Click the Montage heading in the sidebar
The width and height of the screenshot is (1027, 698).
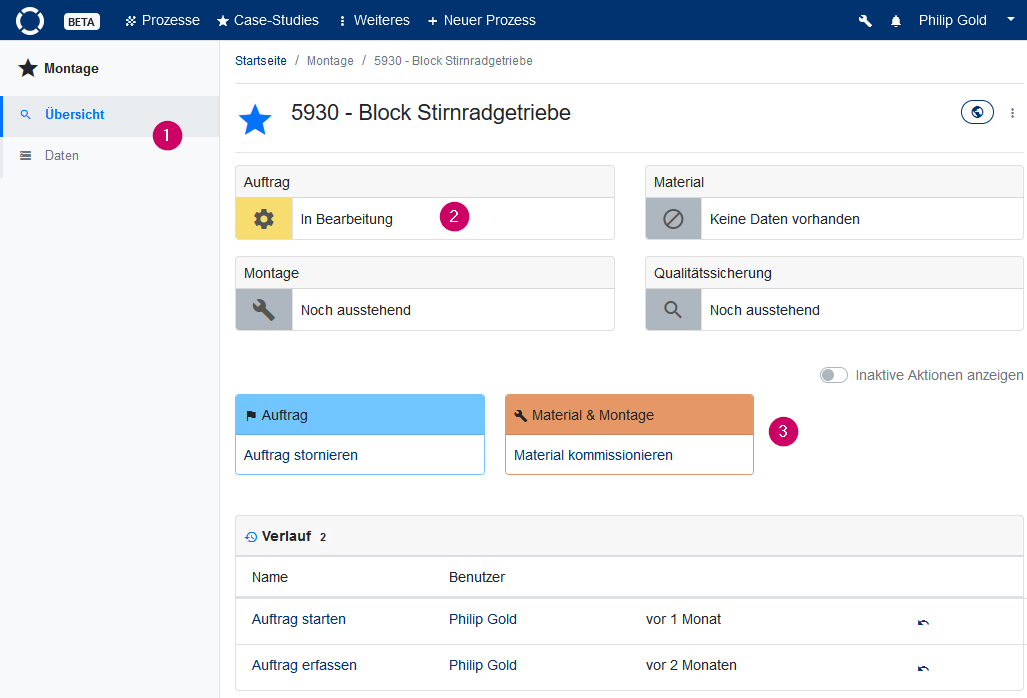[x=71, y=69]
